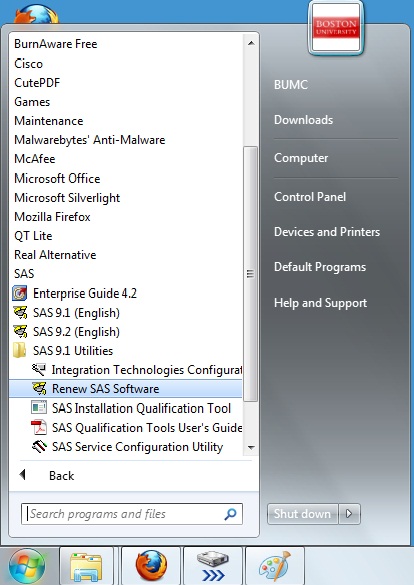Viewport: 414px width, 585px height.
Task: Click the drive-with-arrows taskbar icon
Action: point(213,566)
